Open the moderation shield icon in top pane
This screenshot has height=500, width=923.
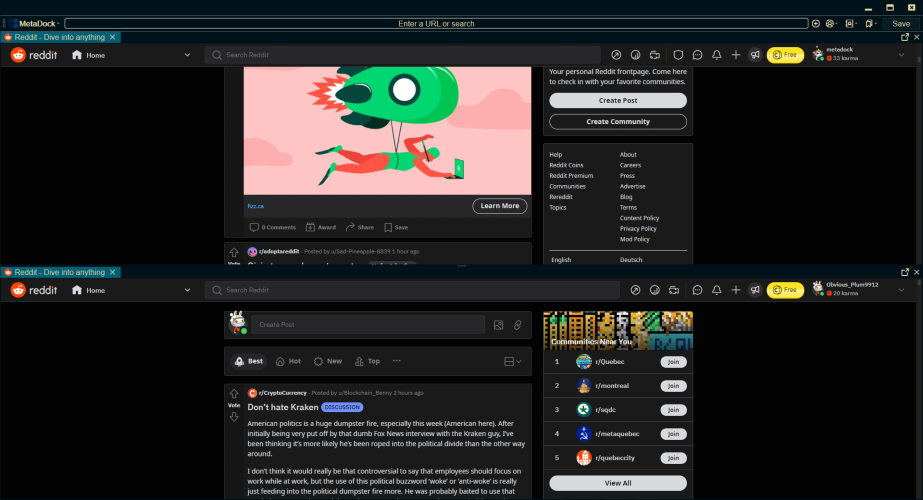coord(678,55)
